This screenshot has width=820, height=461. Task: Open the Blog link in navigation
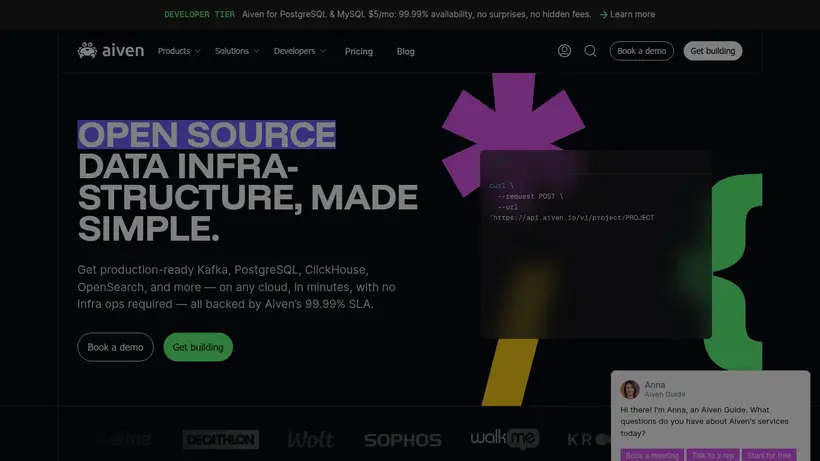(x=405, y=51)
